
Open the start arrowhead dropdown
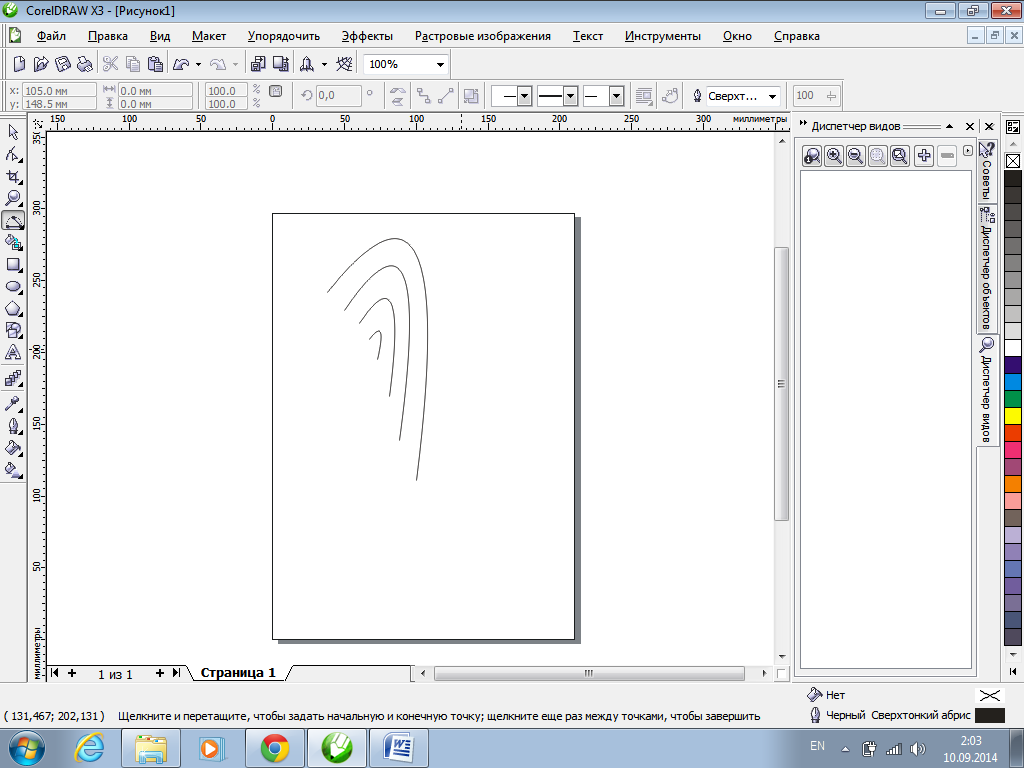[x=524, y=96]
